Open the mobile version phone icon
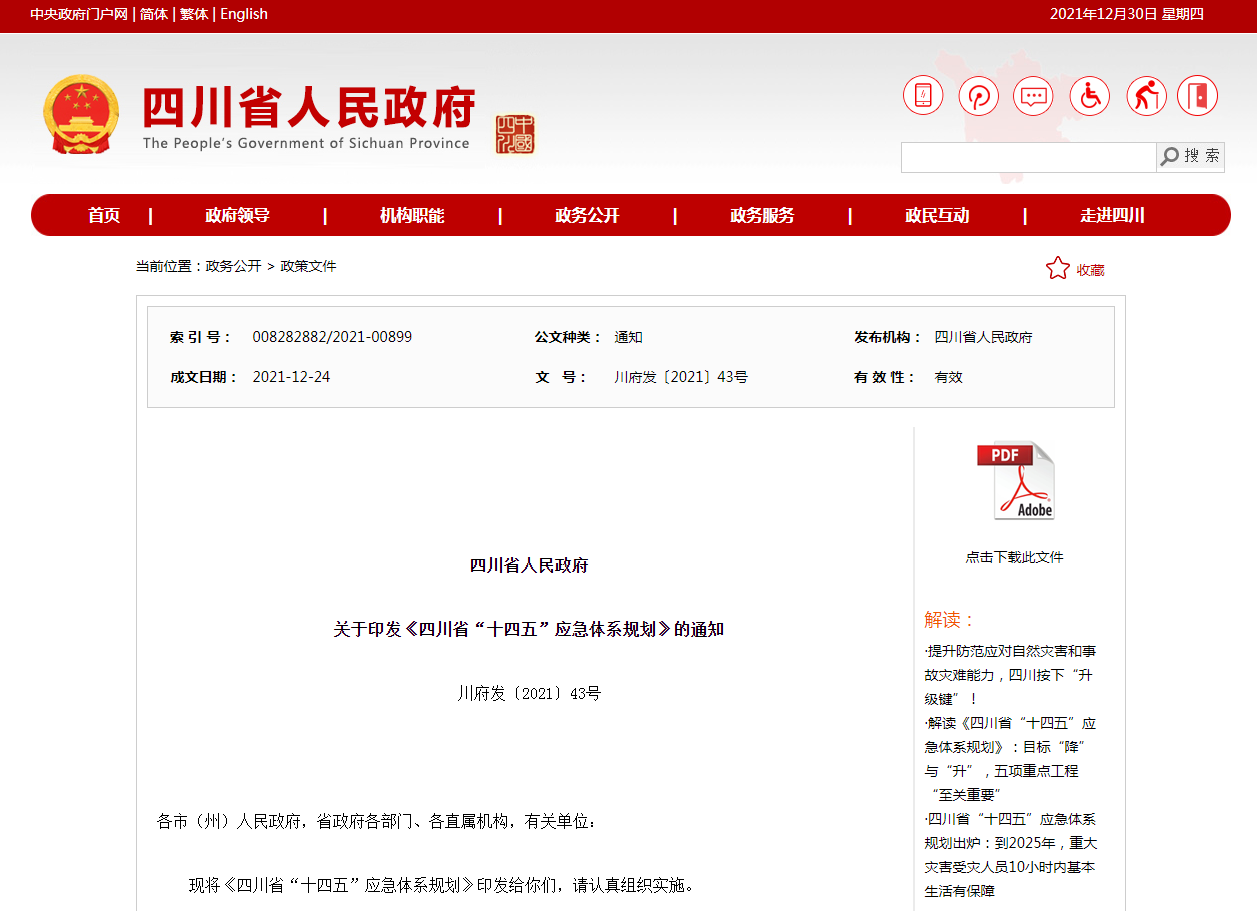This screenshot has height=911, width=1257. pyautogui.click(x=923, y=95)
